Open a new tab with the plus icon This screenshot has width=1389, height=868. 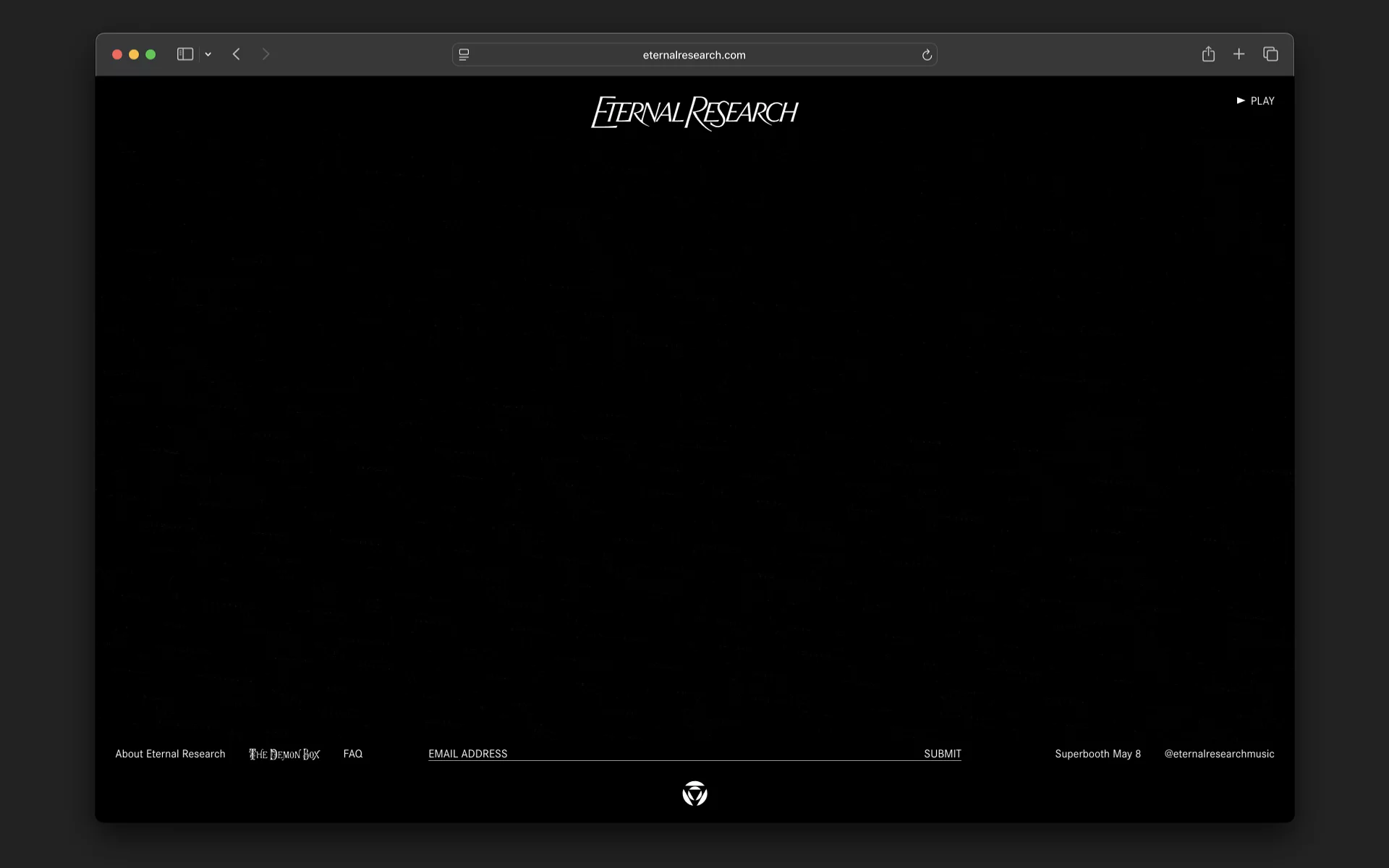pyautogui.click(x=1239, y=54)
